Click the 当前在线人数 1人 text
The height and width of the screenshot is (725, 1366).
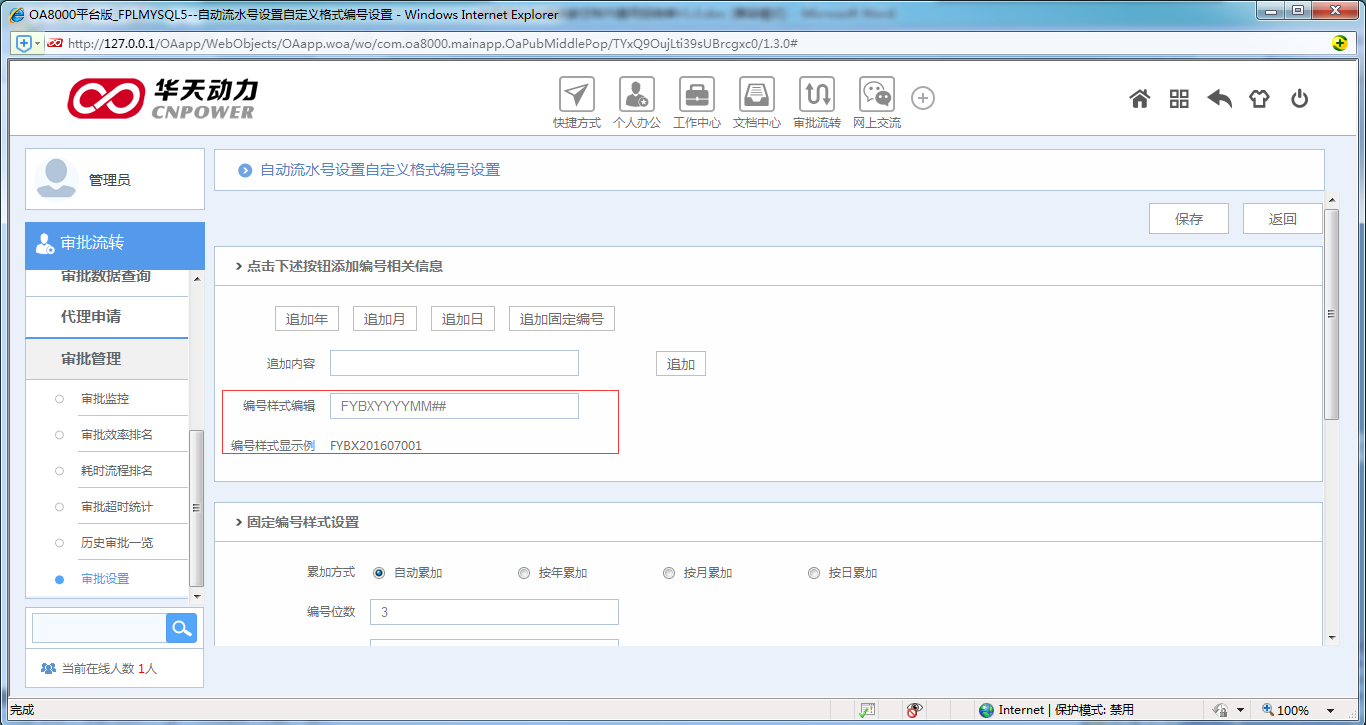click(109, 668)
